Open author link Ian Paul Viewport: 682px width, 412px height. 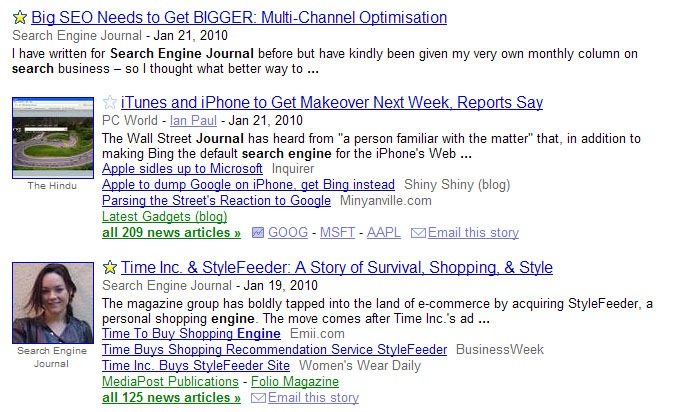tap(193, 120)
